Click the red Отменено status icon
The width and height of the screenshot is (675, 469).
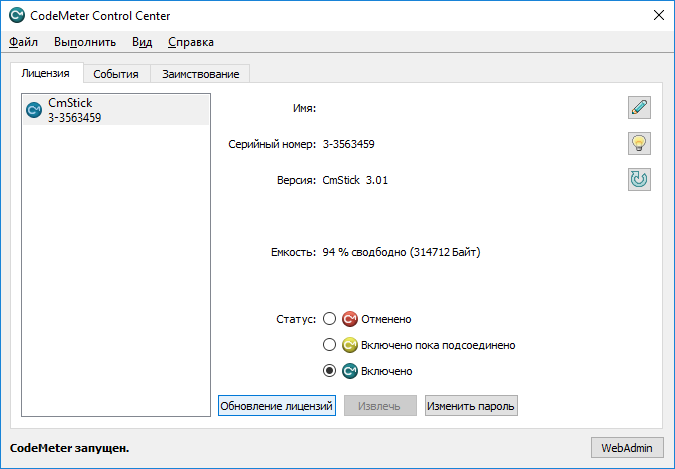tap(350, 319)
